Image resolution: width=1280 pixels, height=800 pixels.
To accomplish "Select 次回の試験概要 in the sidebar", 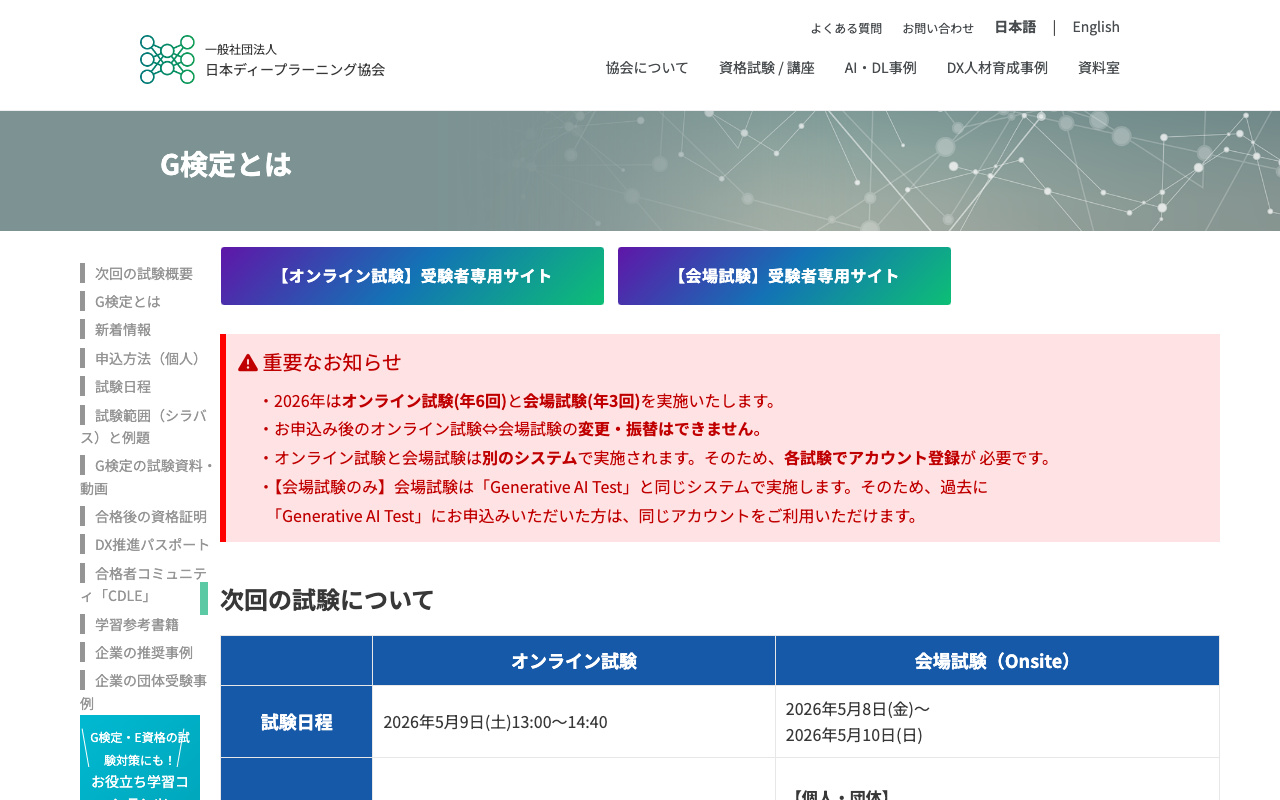I will click(144, 272).
